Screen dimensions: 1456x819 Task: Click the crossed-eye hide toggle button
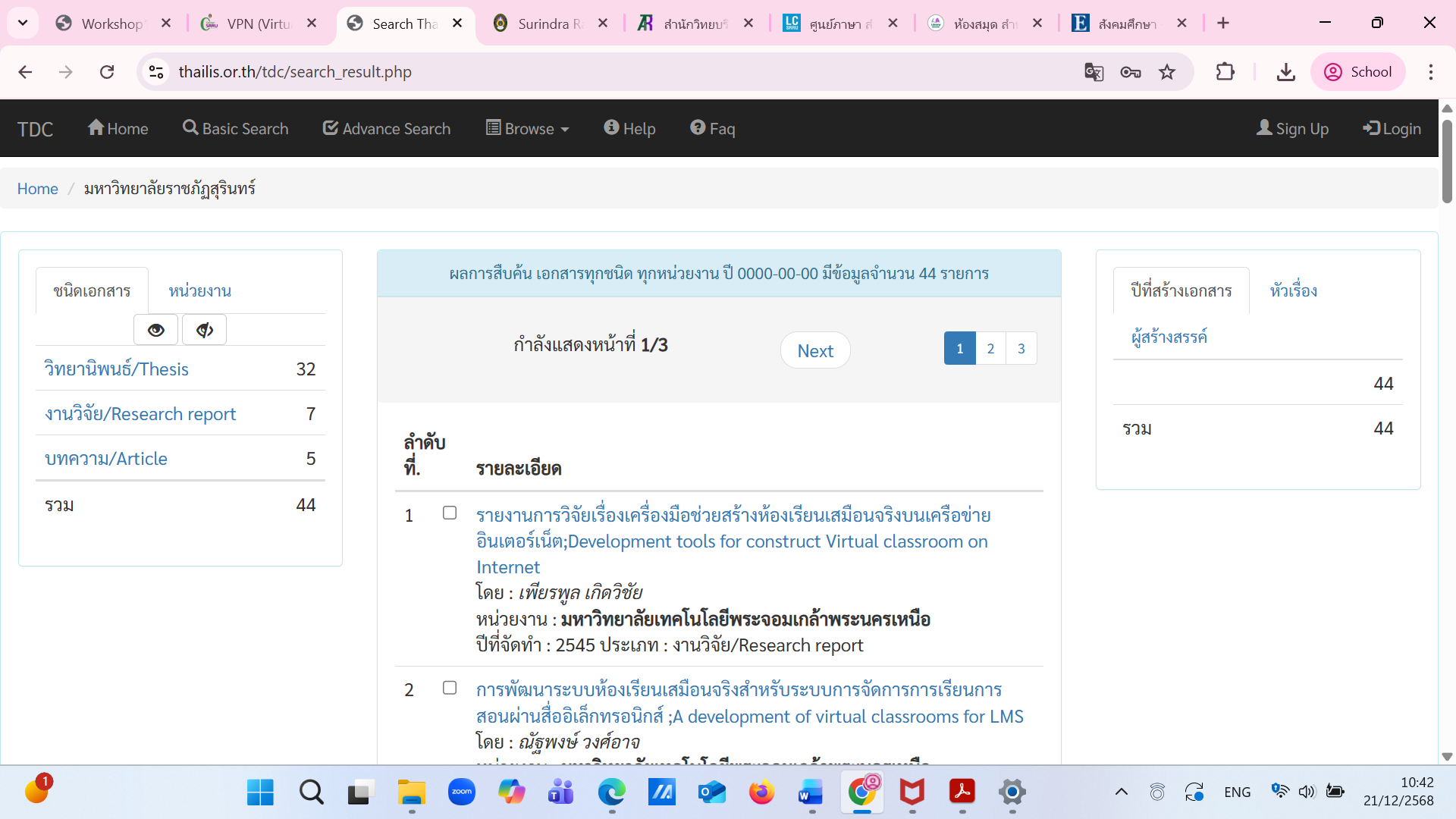204,330
